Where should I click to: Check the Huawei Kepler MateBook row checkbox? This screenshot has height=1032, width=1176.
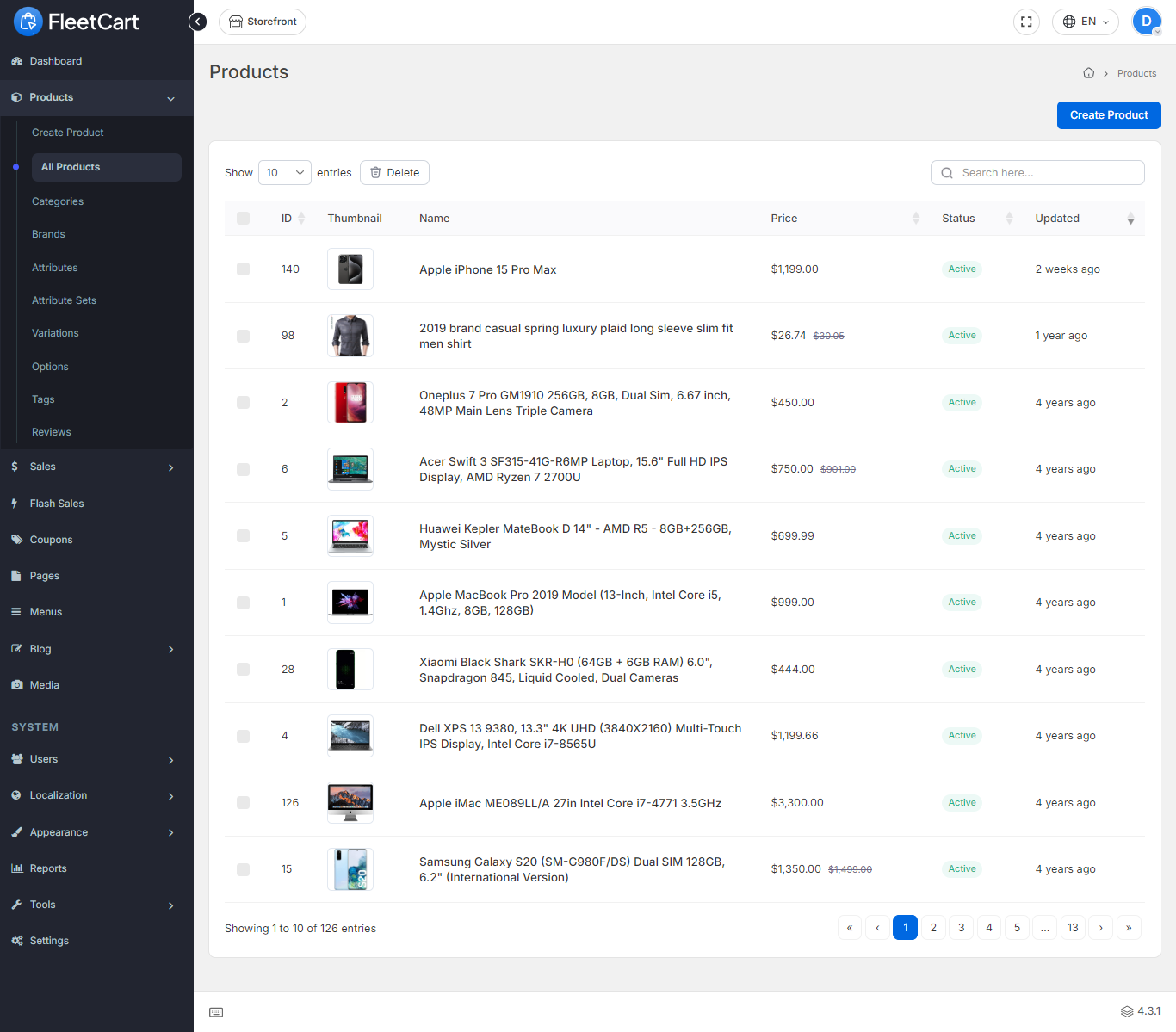(243, 536)
